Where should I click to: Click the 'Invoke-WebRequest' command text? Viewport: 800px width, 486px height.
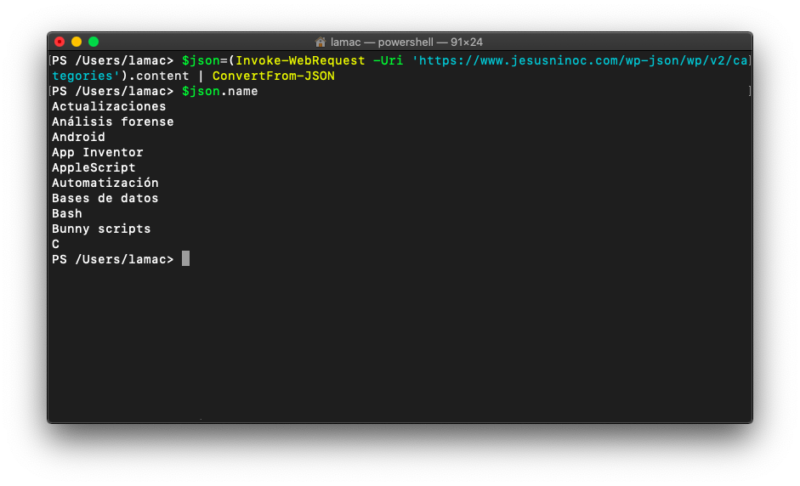point(301,61)
